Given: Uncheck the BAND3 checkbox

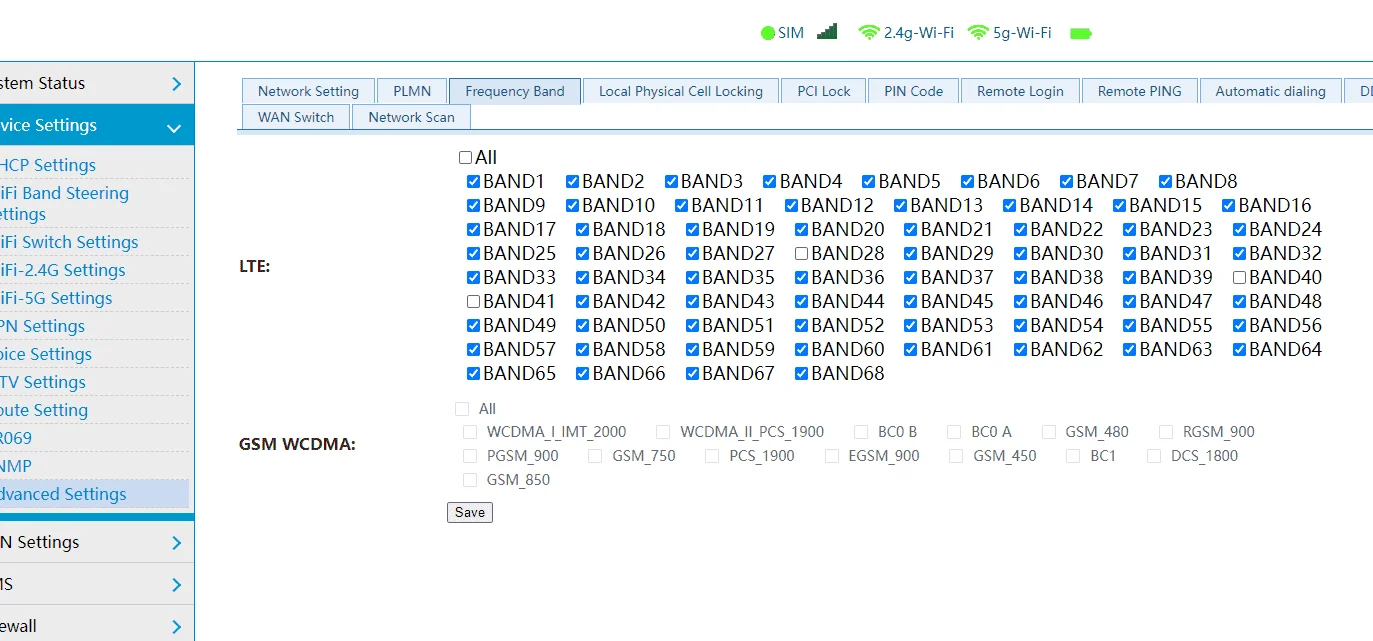Looking at the screenshot, I should [x=671, y=182].
